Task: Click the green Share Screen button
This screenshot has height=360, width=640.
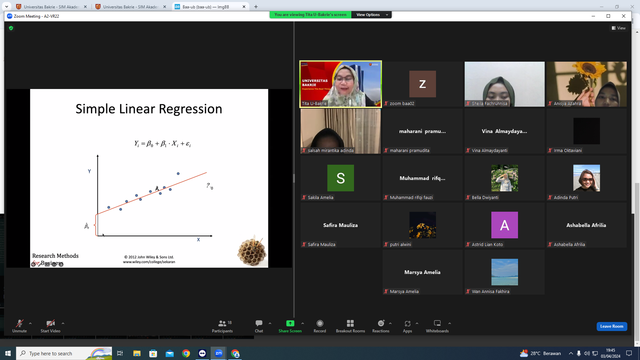Action: click(x=290, y=326)
